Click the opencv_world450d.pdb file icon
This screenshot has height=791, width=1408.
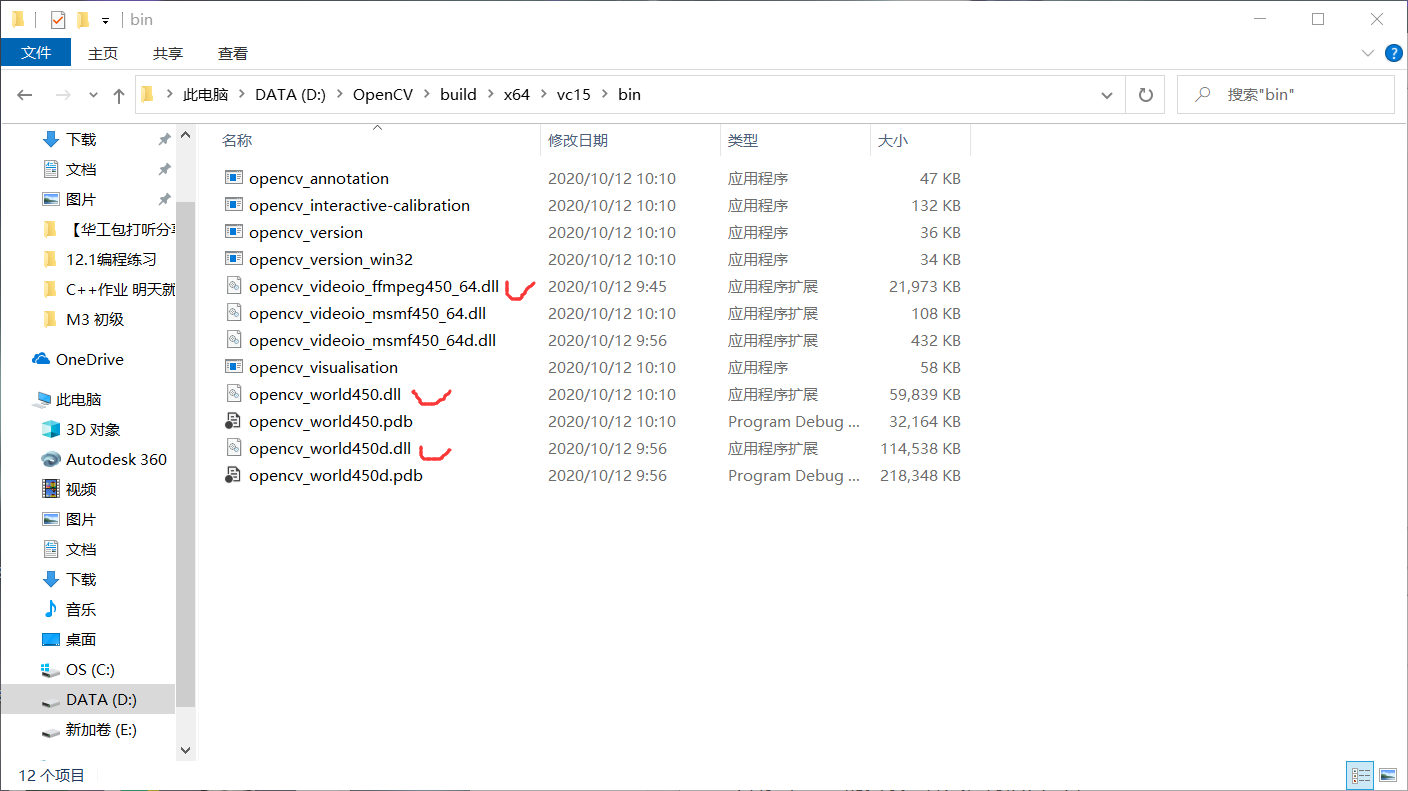234,475
